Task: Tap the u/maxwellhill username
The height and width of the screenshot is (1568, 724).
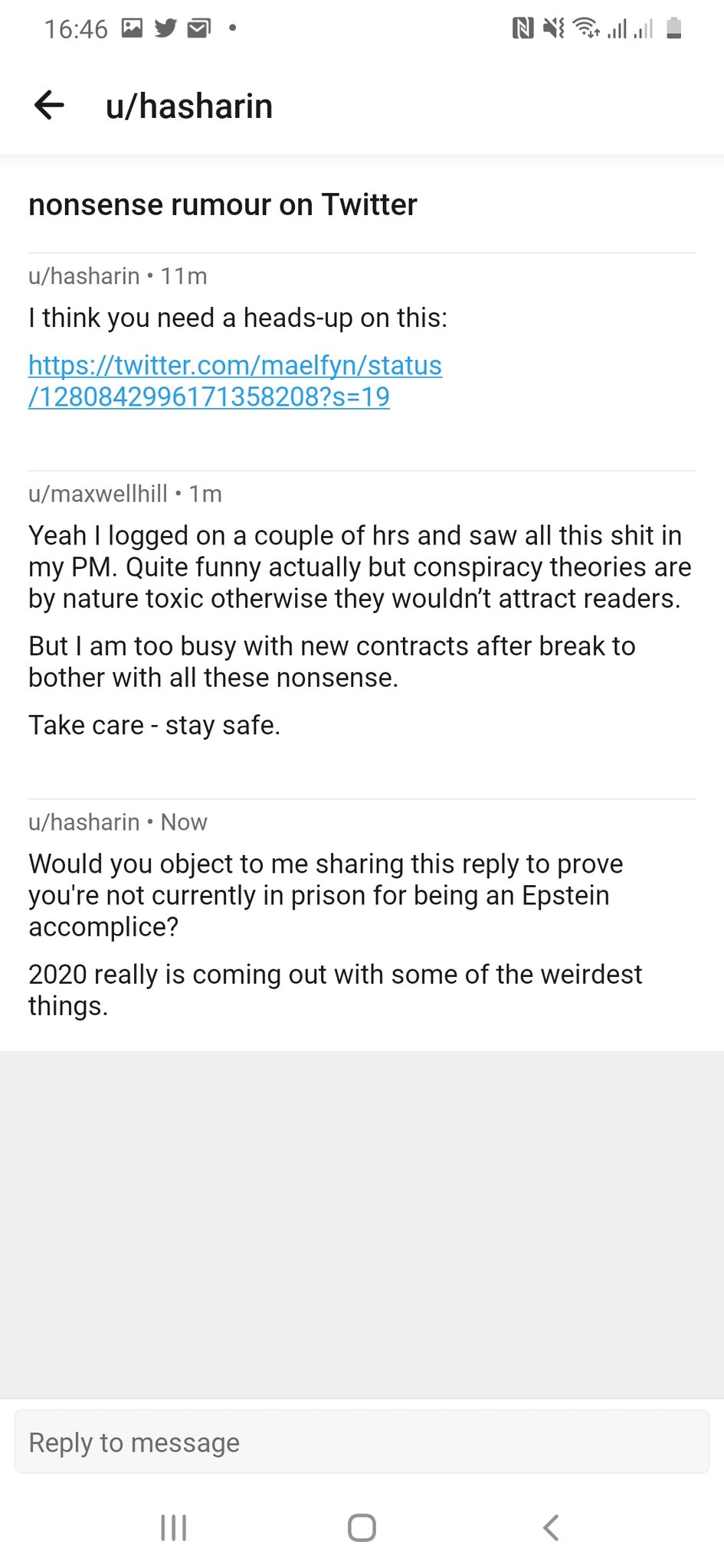Action: [x=98, y=494]
